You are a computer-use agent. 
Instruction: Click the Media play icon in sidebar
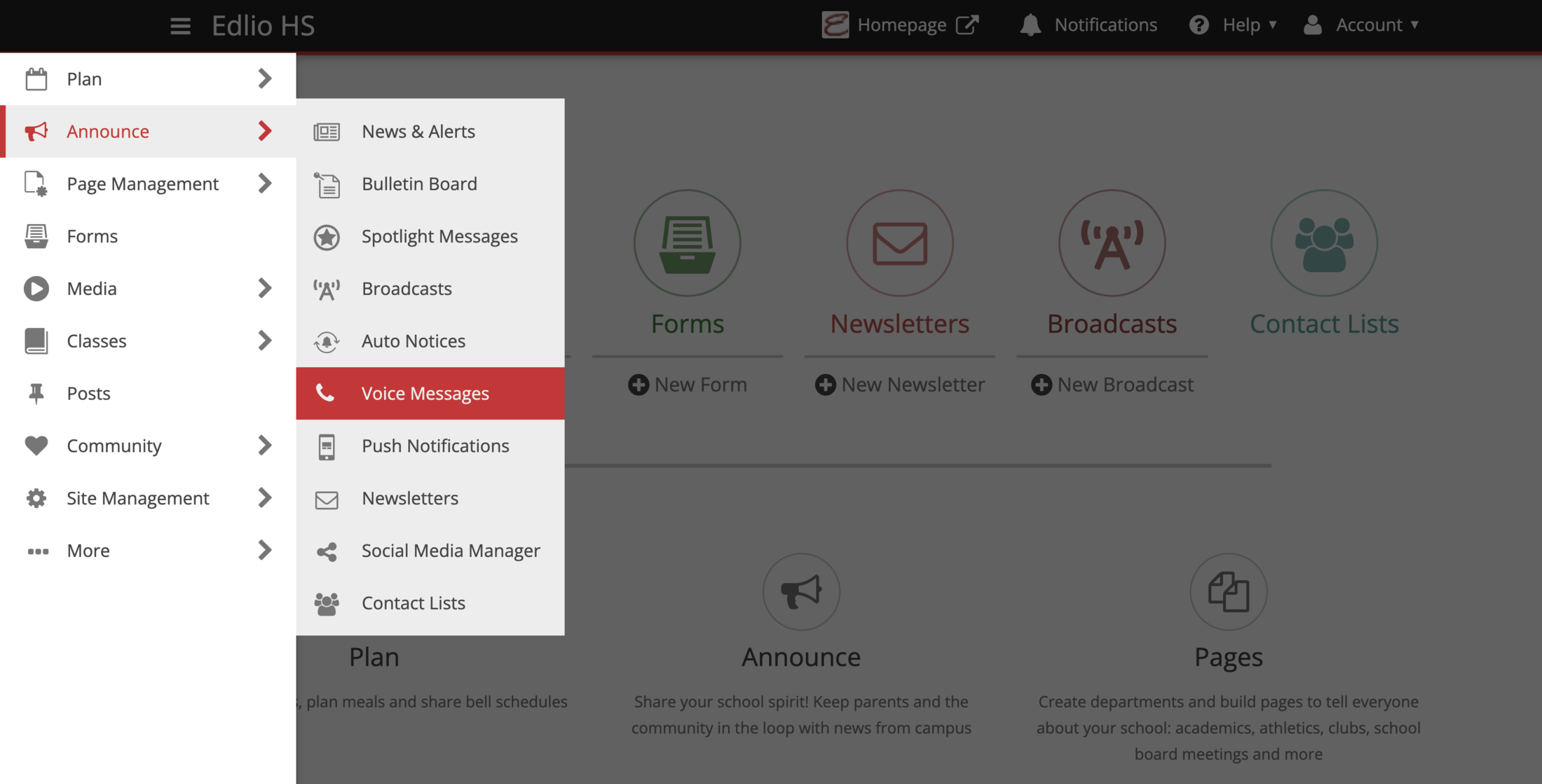click(x=36, y=289)
